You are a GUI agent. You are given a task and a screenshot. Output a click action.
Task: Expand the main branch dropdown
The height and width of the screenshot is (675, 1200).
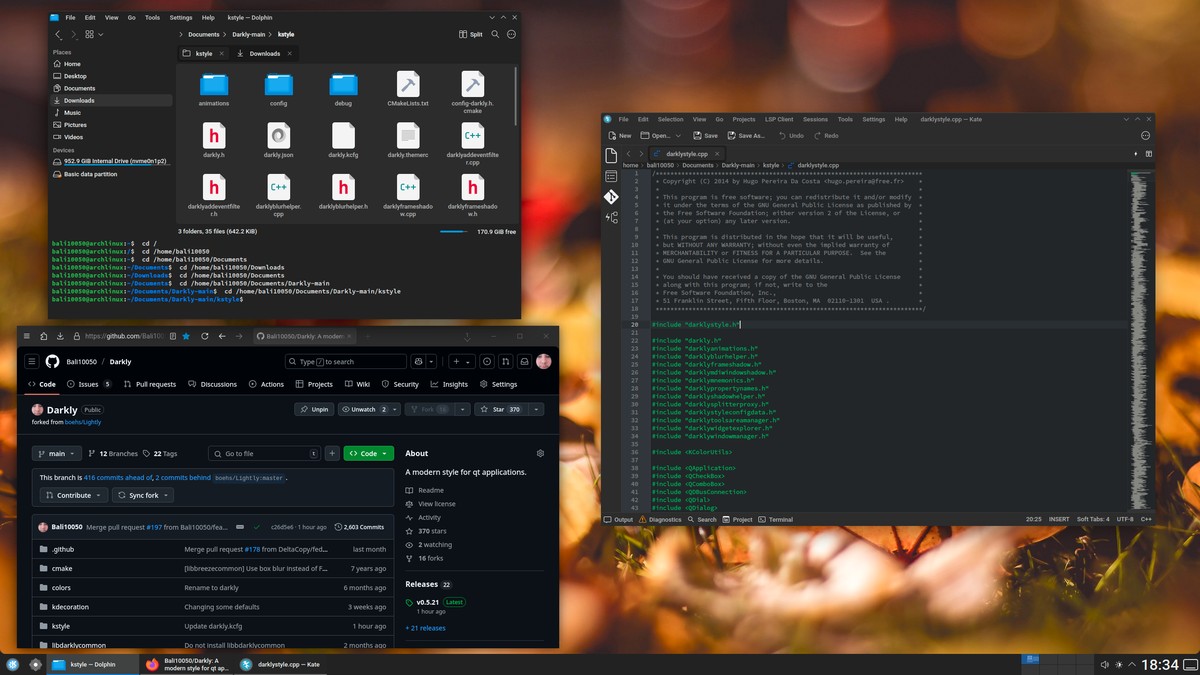click(x=56, y=453)
